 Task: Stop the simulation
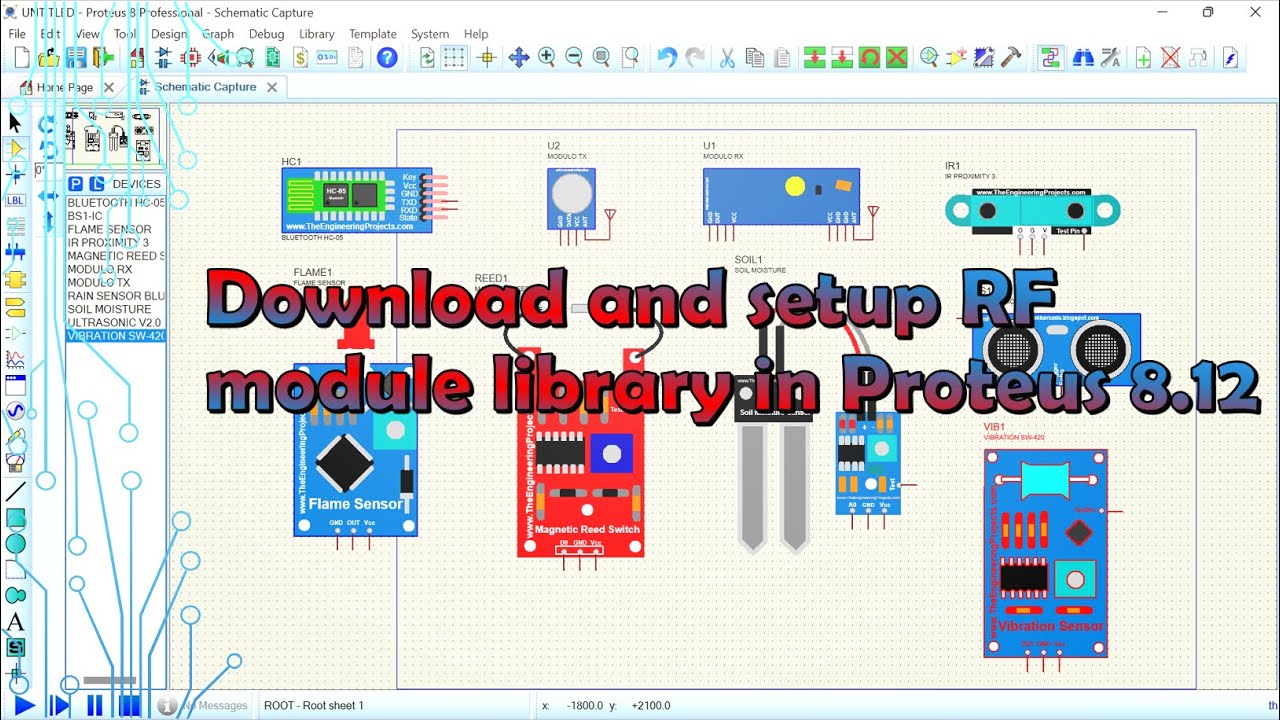(x=129, y=706)
